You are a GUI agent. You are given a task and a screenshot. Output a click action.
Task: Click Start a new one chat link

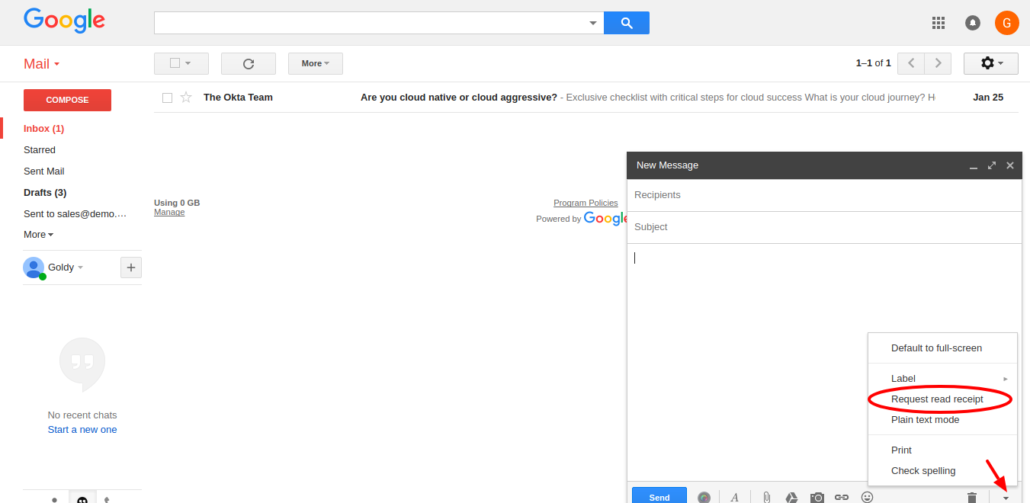[82, 429]
